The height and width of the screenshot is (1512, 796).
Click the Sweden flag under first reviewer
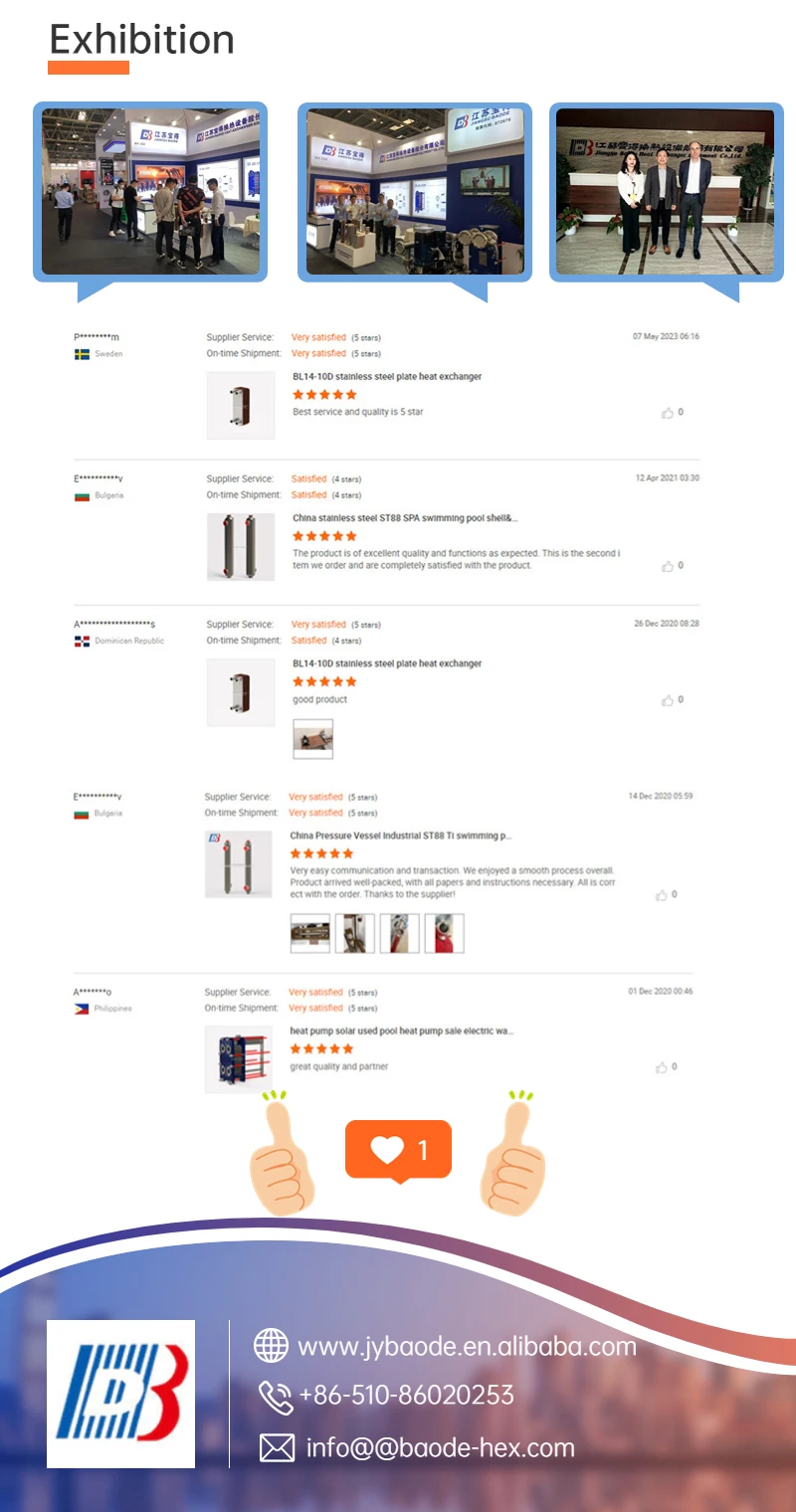82,354
